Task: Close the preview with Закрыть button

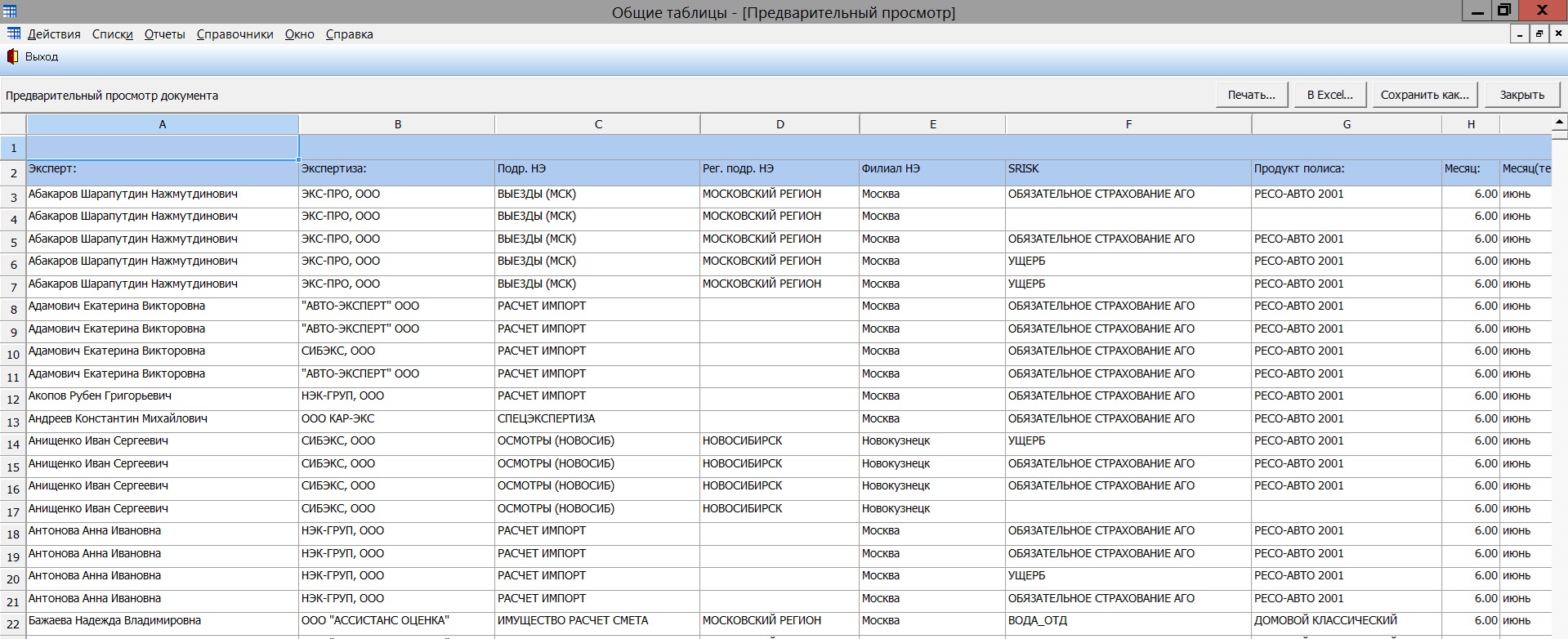Action: coord(1522,95)
